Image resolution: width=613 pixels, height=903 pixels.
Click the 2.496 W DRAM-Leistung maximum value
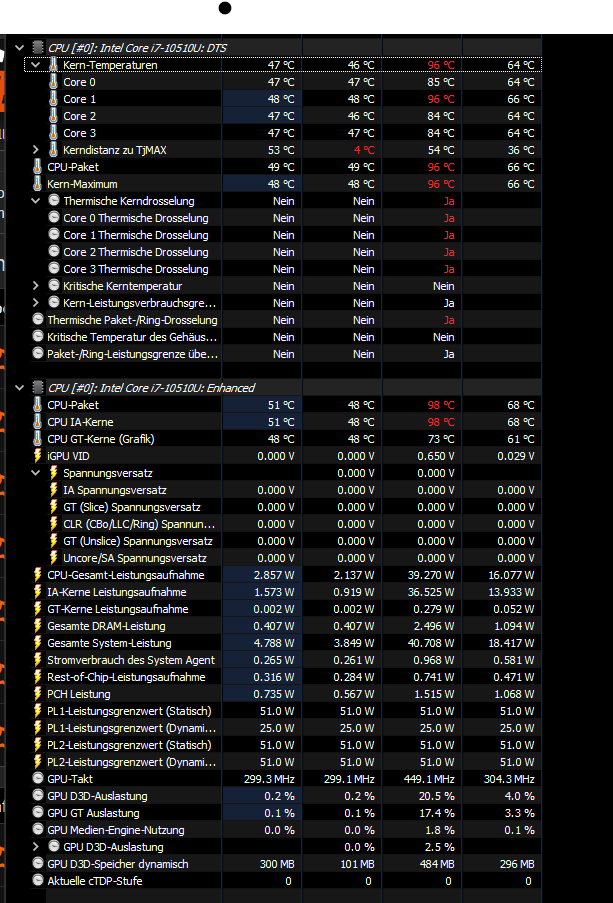pyautogui.click(x=433, y=626)
